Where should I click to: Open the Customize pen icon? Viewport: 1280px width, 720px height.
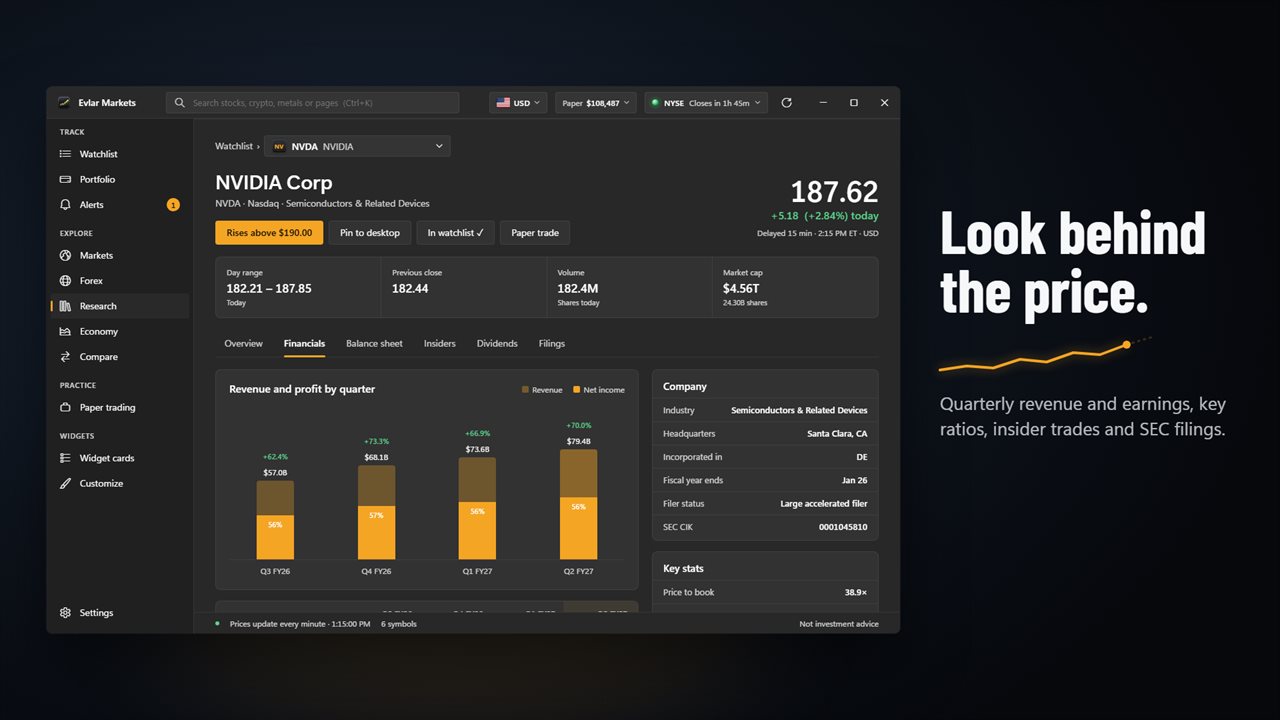tap(66, 483)
